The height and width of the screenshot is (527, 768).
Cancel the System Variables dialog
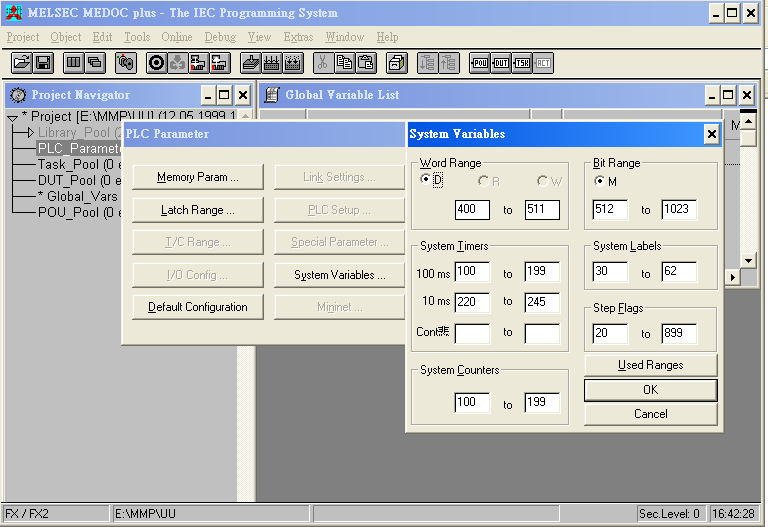click(x=650, y=414)
